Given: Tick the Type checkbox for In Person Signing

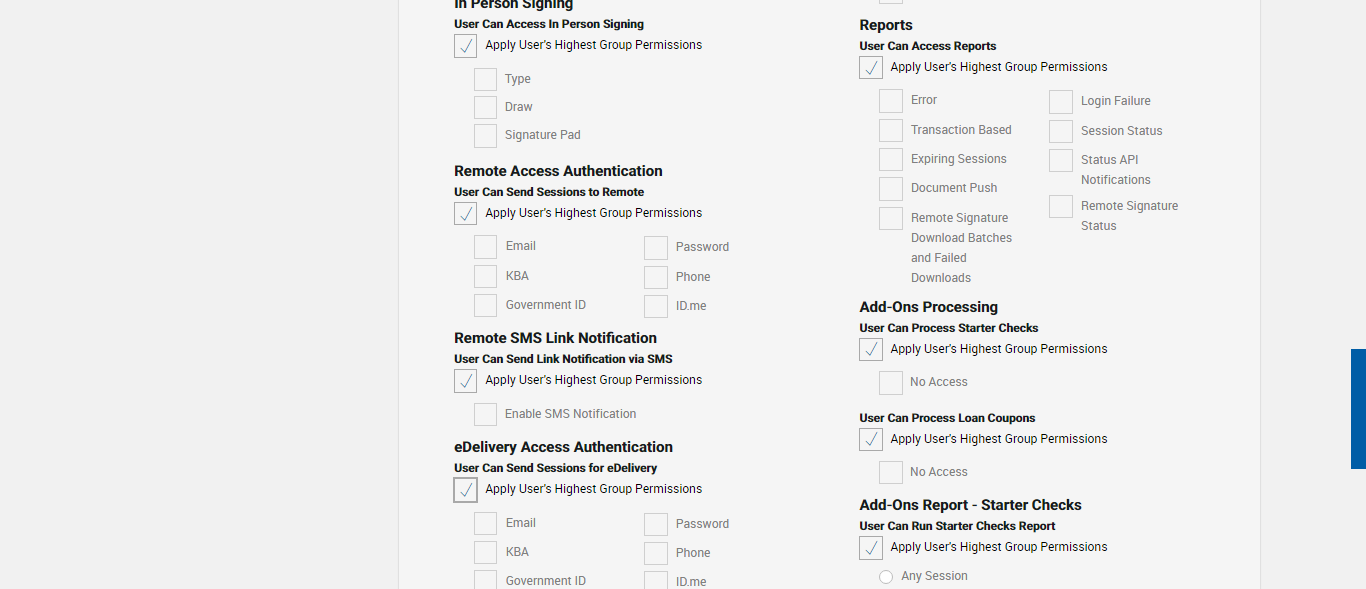Looking at the screenshot, I should click(x=485, y=80).
